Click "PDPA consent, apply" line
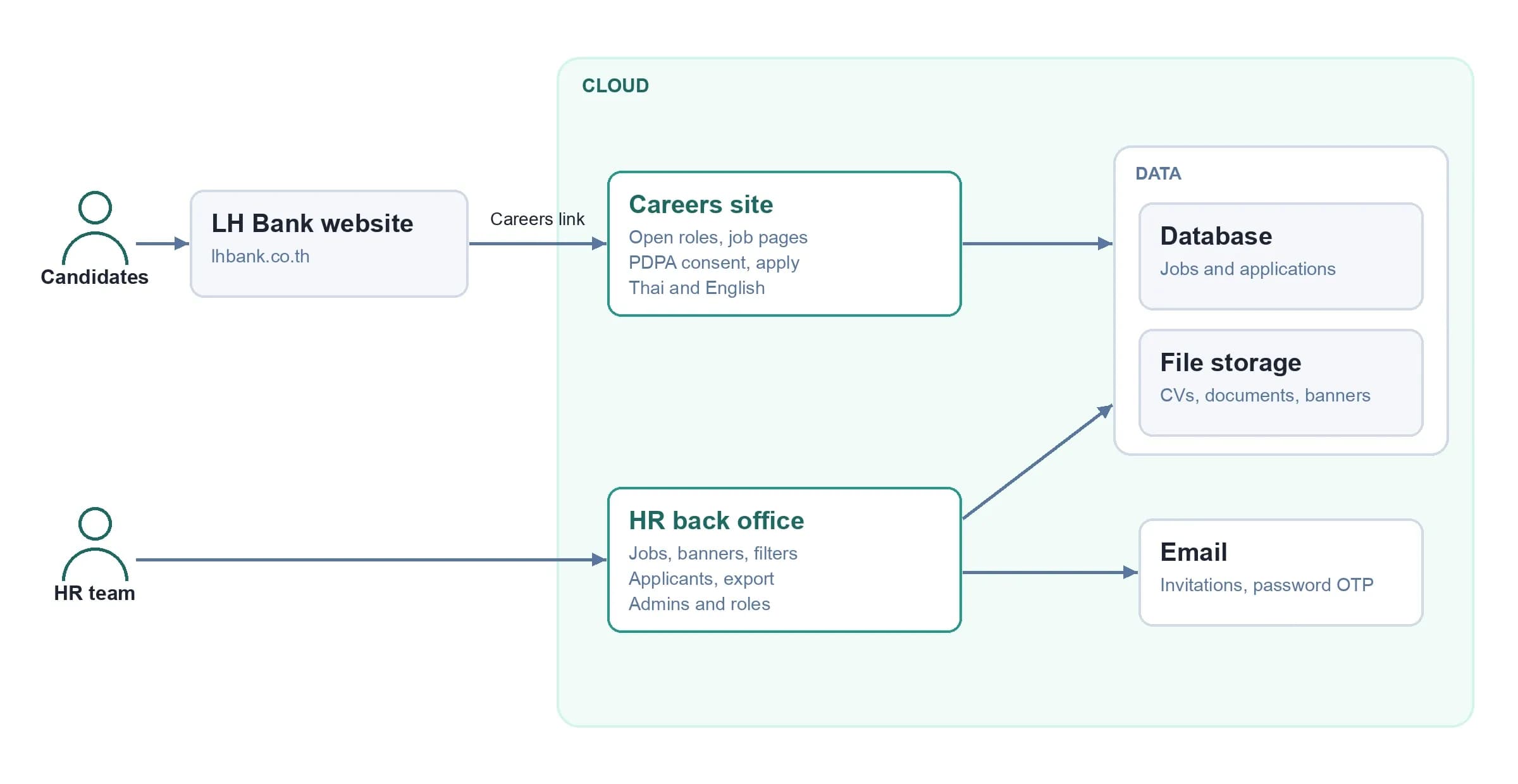 coord(714,262)
